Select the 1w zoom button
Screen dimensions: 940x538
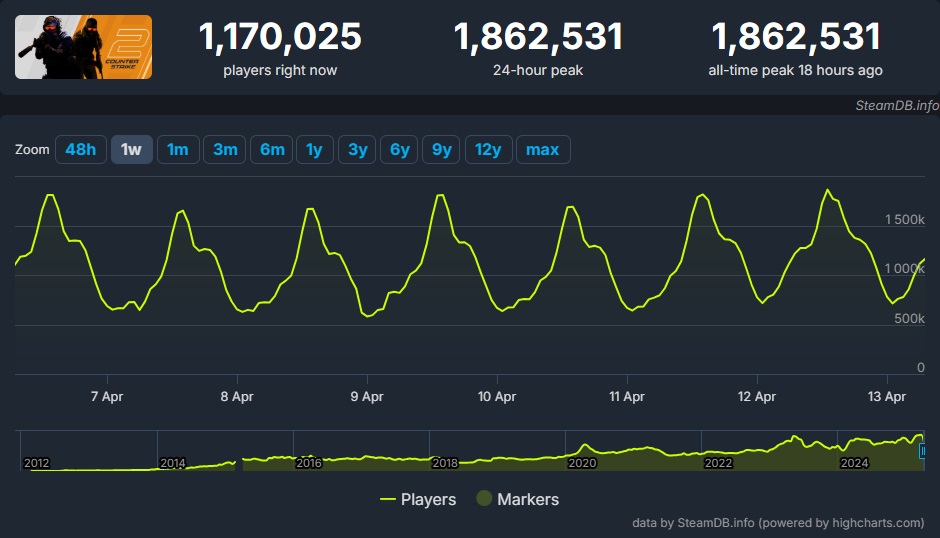click(x=131, y=150)
